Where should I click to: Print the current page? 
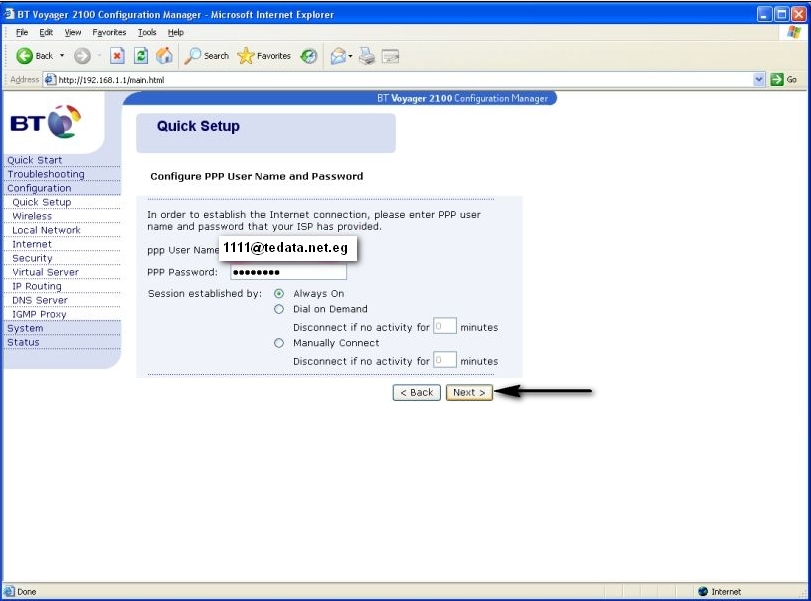pyautogui.click(x=365, y=56)
